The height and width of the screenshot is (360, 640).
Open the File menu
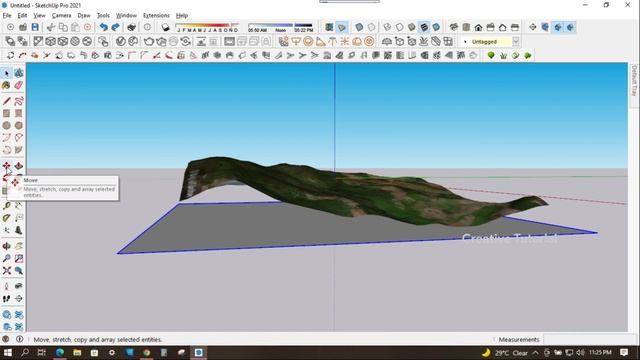[x=7, y=16]
